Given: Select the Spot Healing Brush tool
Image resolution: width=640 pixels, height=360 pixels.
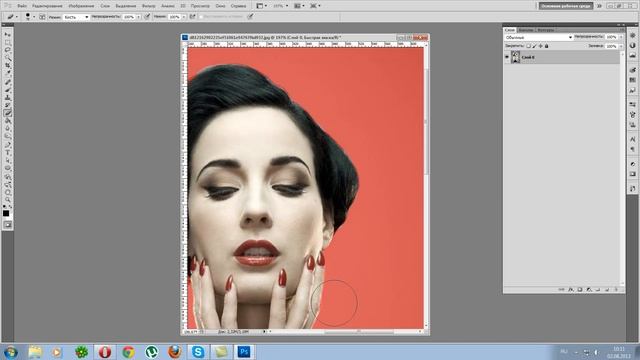Looking at the screenshot, I should [x=8, y=83].
